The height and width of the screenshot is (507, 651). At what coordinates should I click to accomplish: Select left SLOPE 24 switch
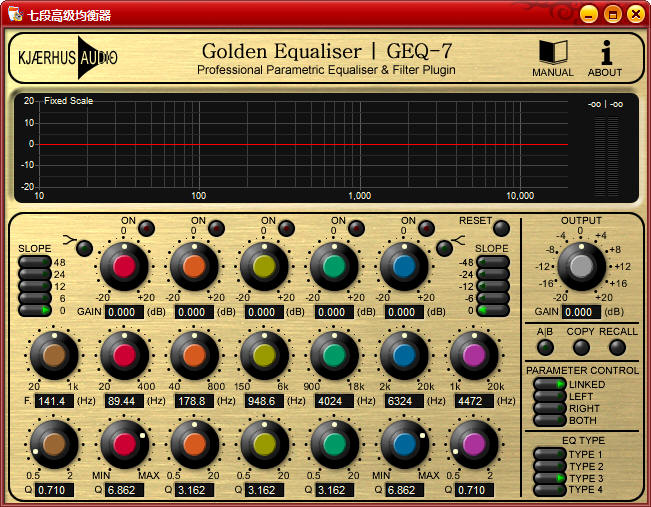35,274
